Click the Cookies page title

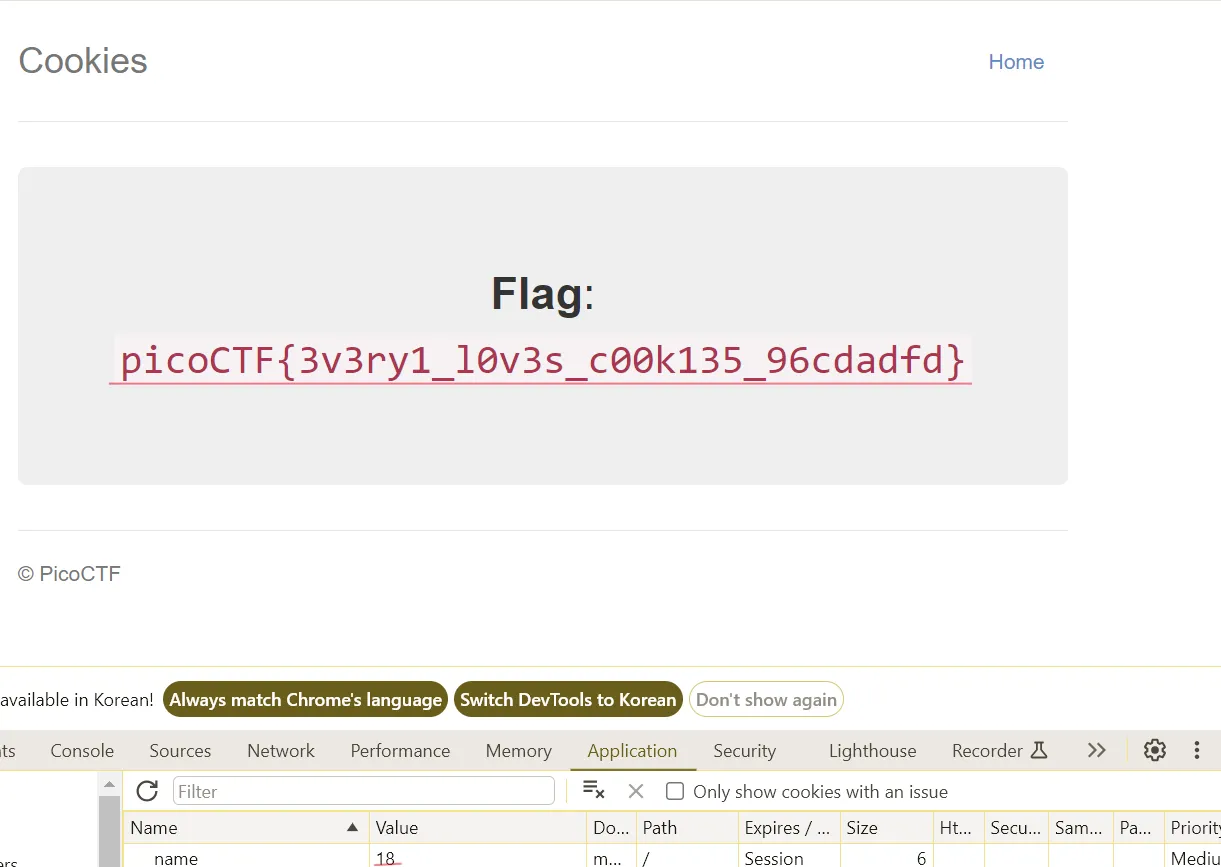tap(83, 61)
